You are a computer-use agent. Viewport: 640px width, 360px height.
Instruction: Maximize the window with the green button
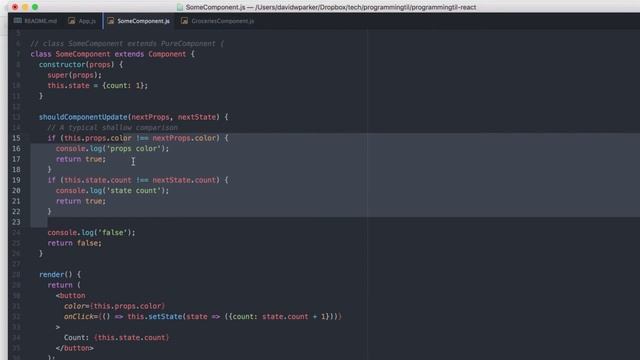coord(35,7)
